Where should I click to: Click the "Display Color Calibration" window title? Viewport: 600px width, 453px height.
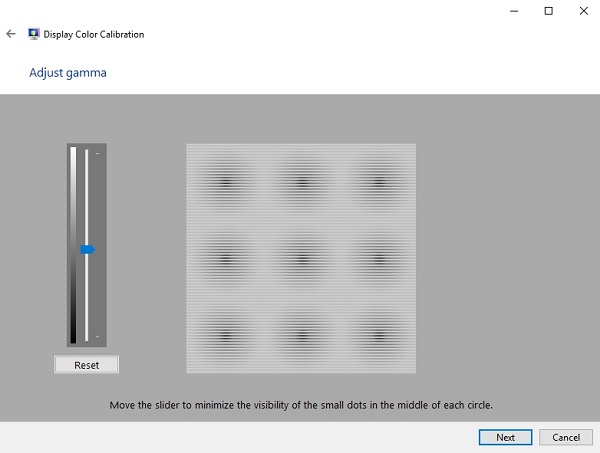click(94, 34)
